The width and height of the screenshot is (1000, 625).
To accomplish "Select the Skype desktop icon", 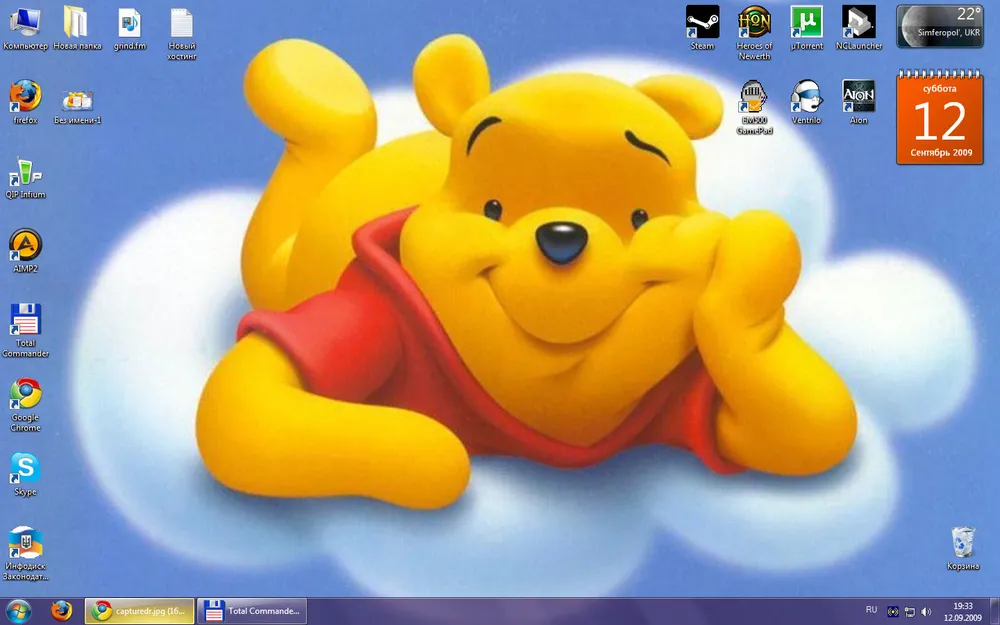I will (x=25, y=469).
